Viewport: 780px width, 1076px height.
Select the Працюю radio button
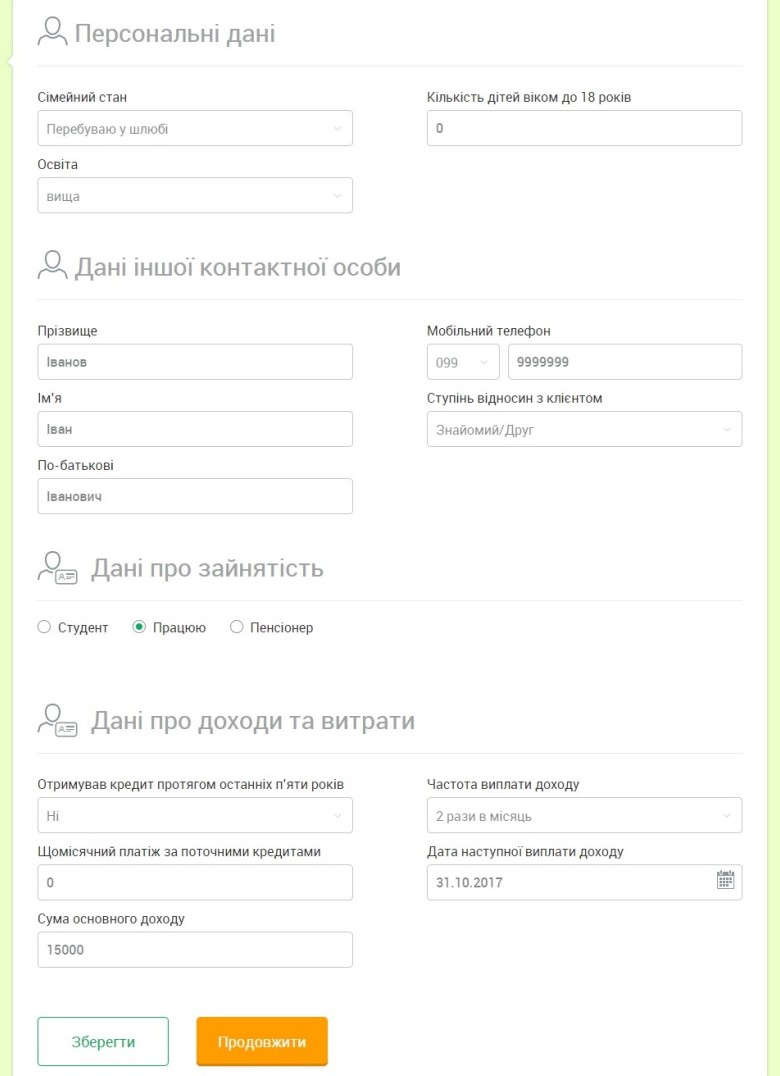[x=140, y=627]
